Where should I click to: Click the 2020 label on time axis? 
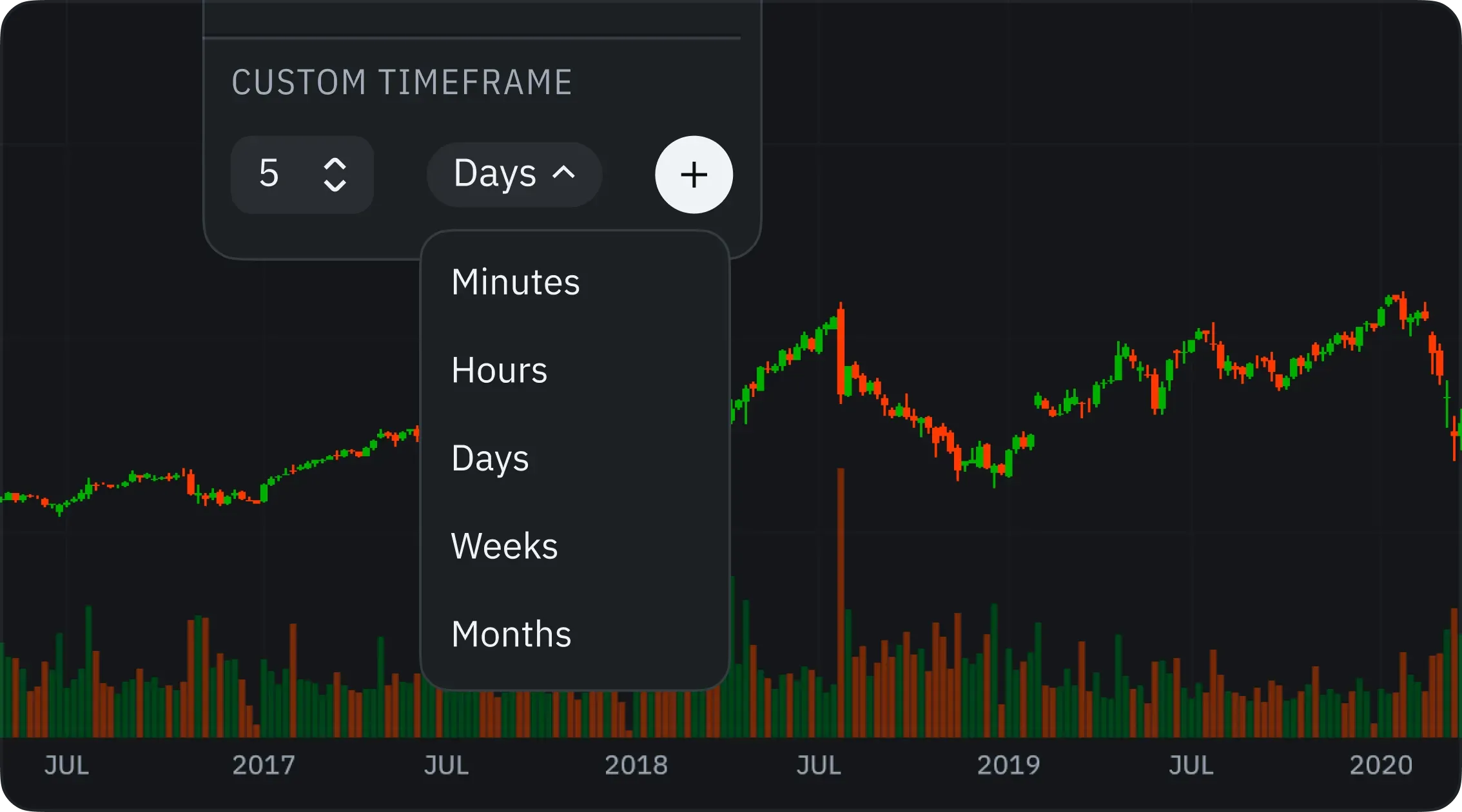(1381, 765)
